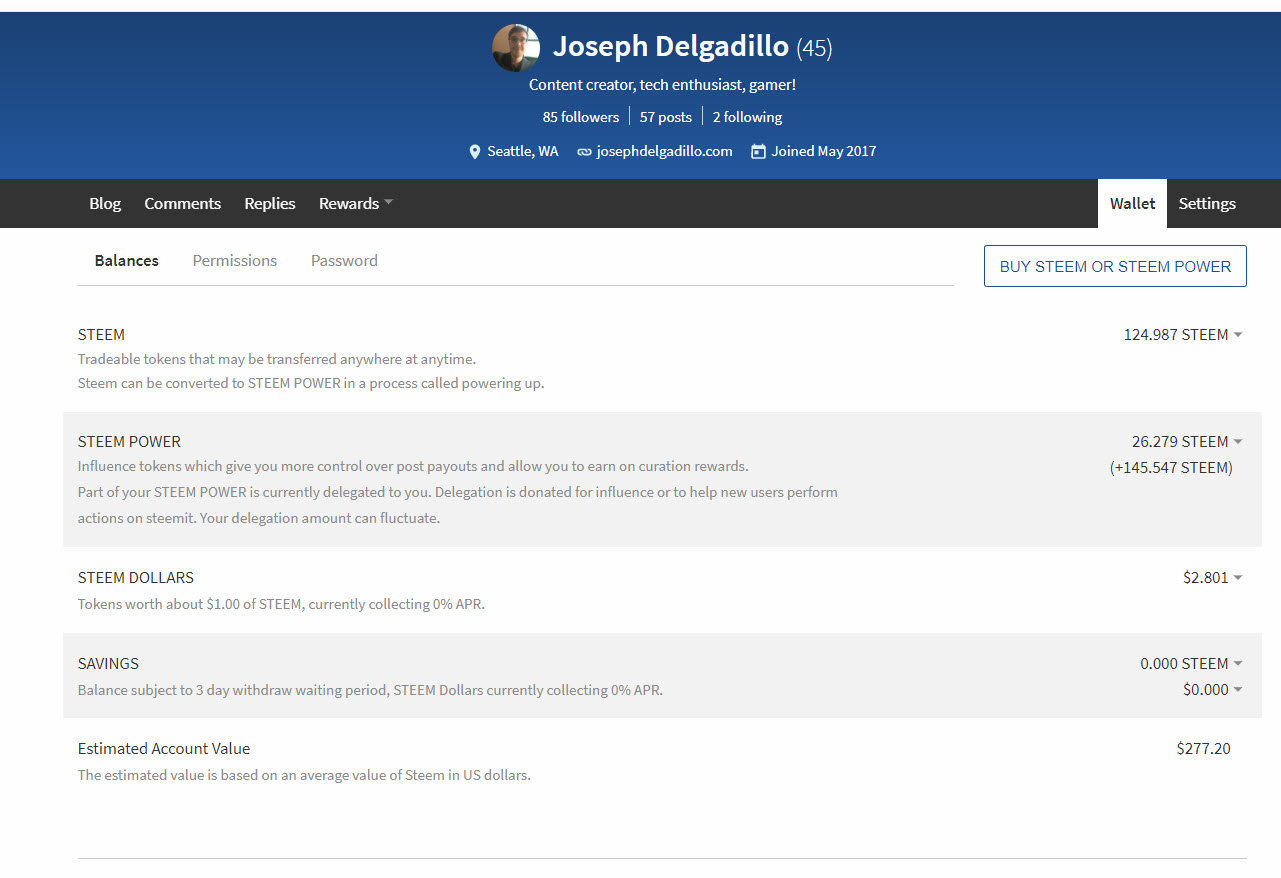1281x878 pixels.
Task: Open the Settings tab
Action: 1207,203
